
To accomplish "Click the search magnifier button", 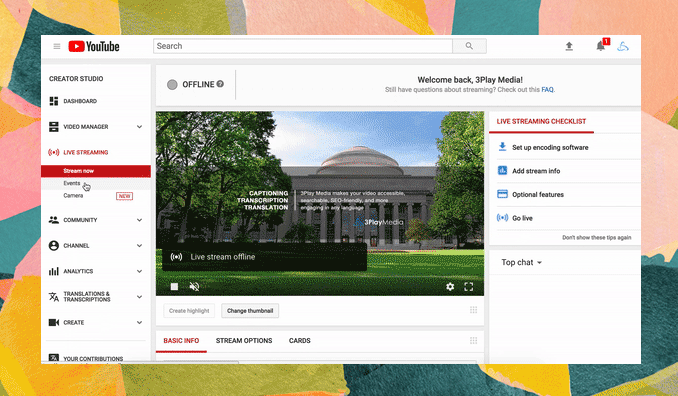I will tap(469, 46).
